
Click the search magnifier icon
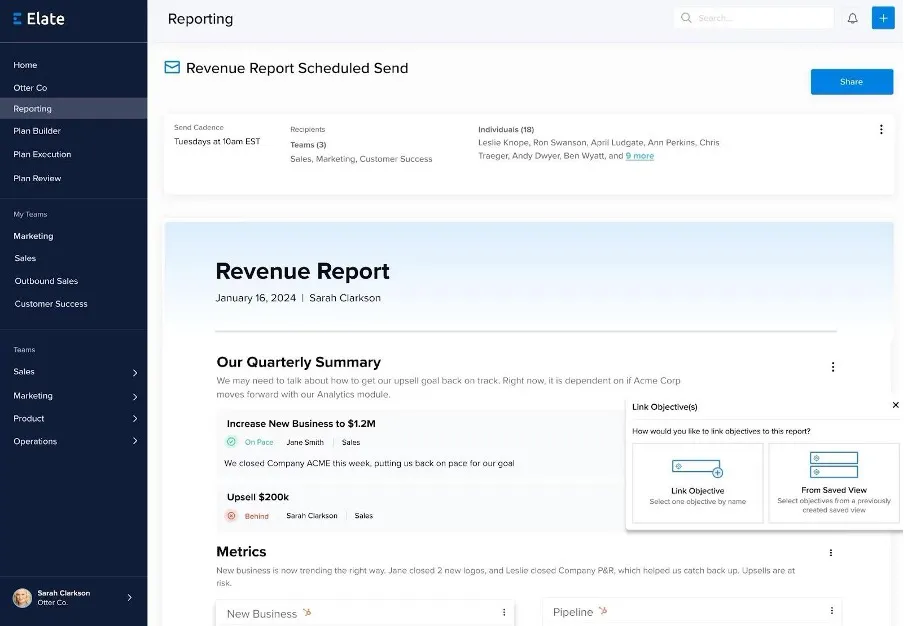tap(685, 18)
